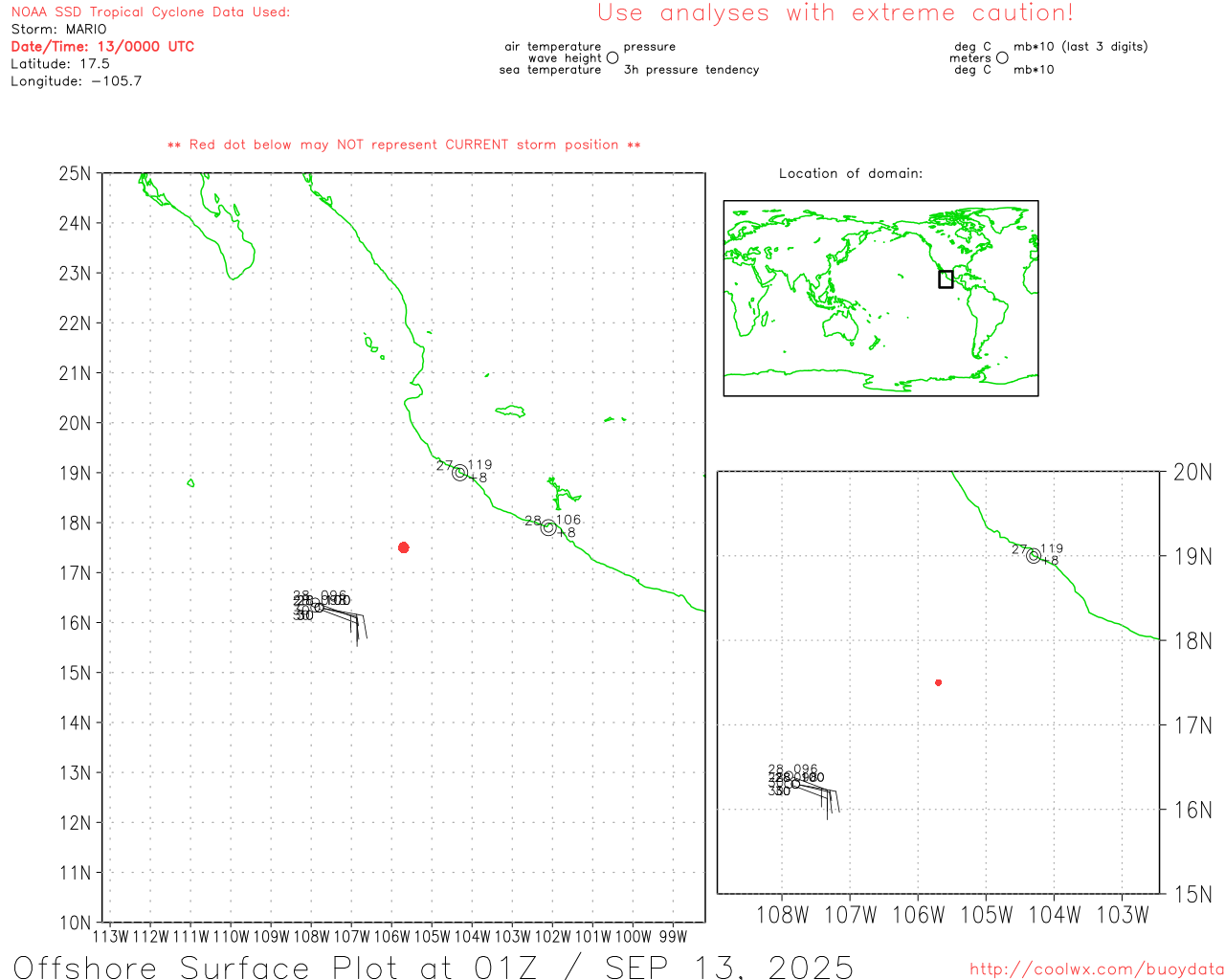Screen dimensions: 1225x980
Task: Click the 113W longitude label on the main map
Action: [110, 937]
